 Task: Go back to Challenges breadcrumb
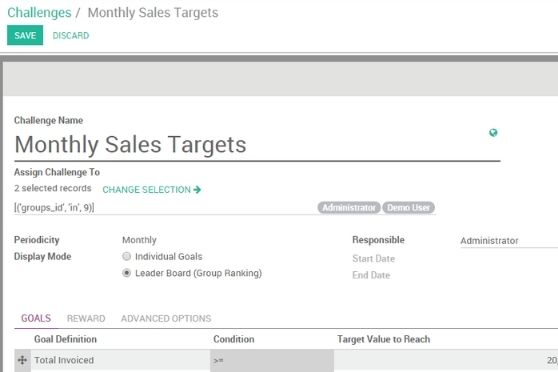coord(39,13)
